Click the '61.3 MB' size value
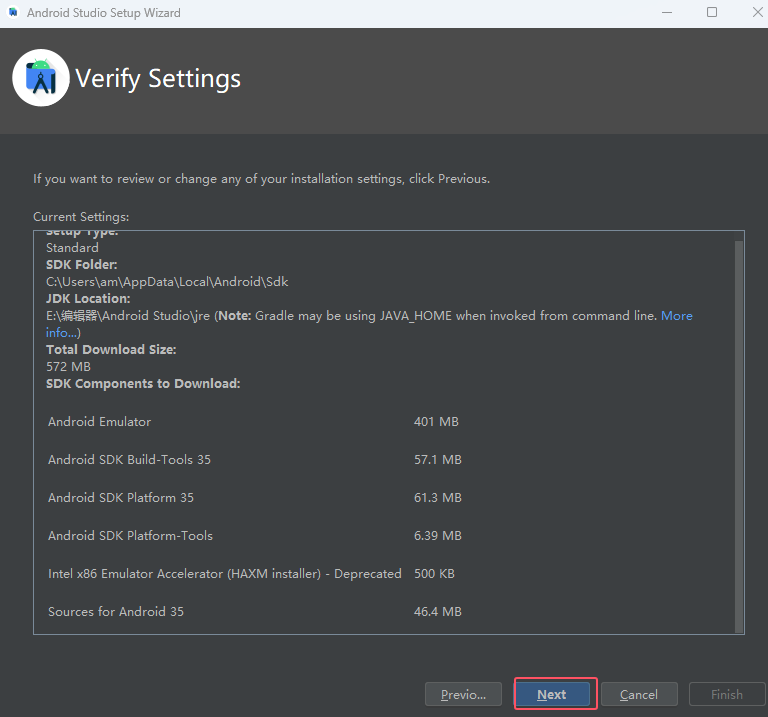The height and width of the screenshot is (717, 768). (438, 498)
